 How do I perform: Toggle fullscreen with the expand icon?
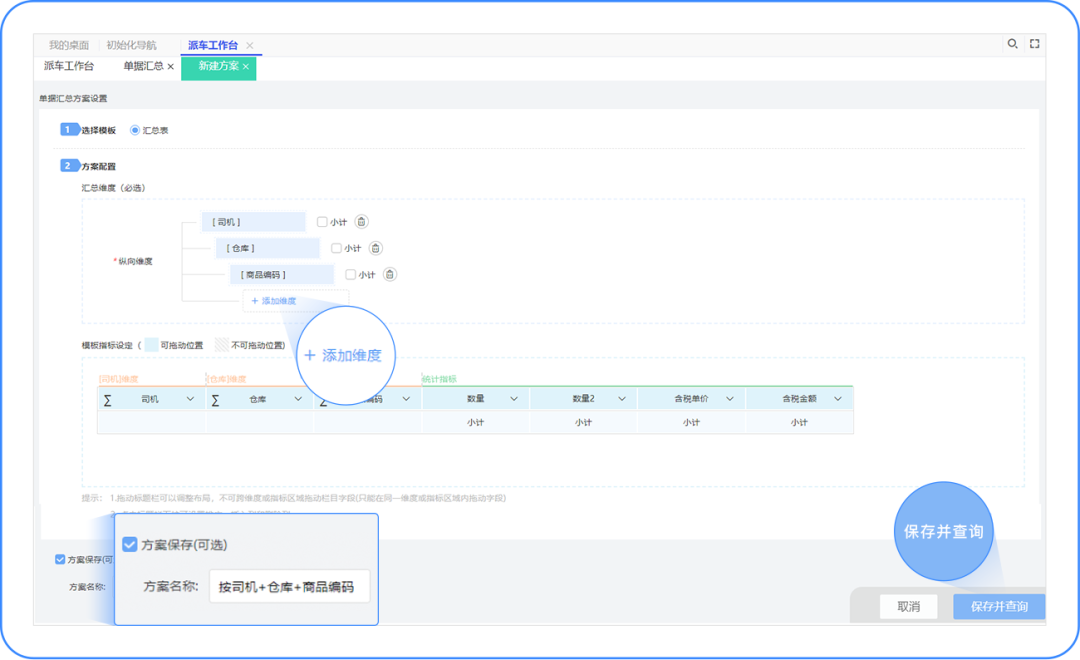click(x=1035, y=43)
